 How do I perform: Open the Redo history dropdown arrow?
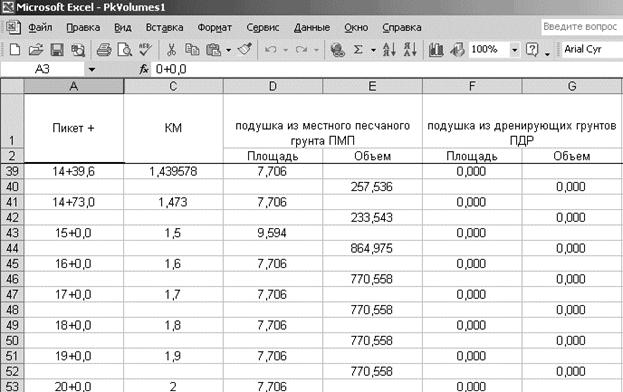tap(316, 50)
